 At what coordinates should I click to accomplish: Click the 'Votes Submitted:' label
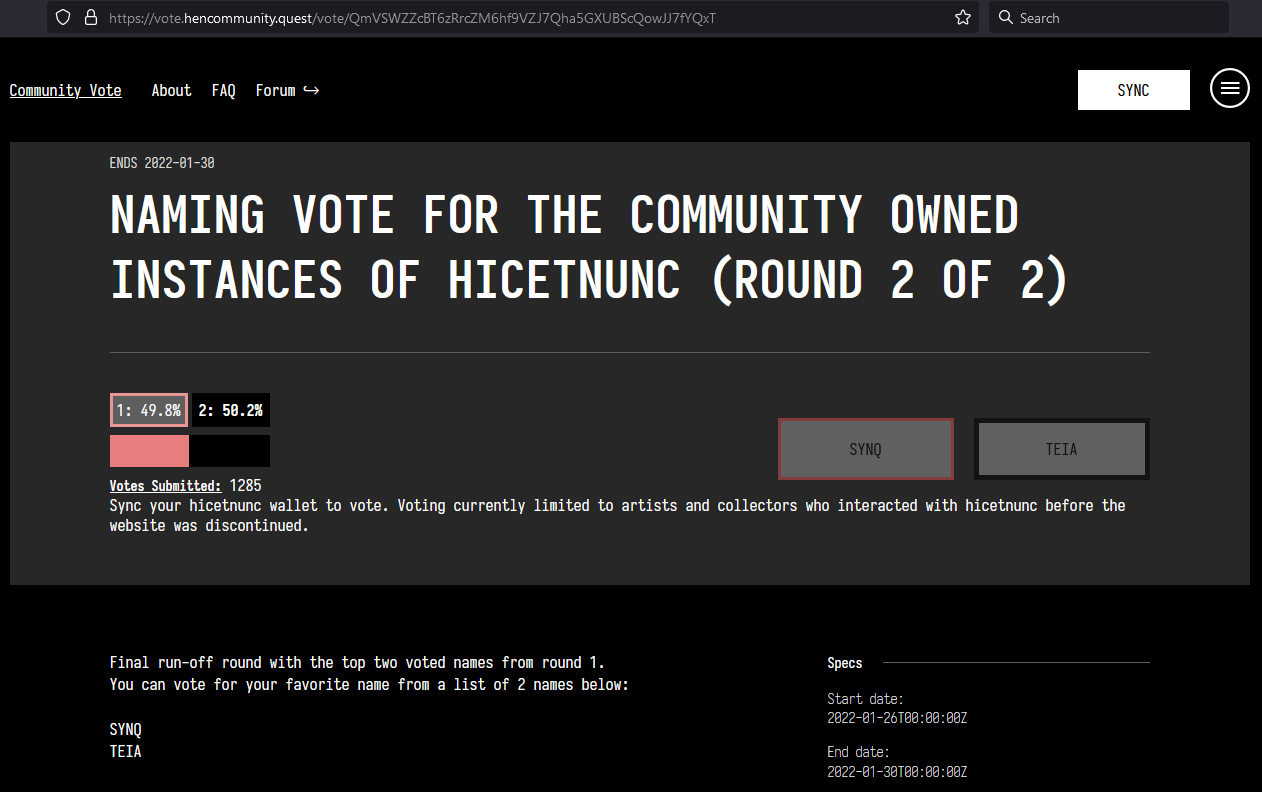(166, 486)
